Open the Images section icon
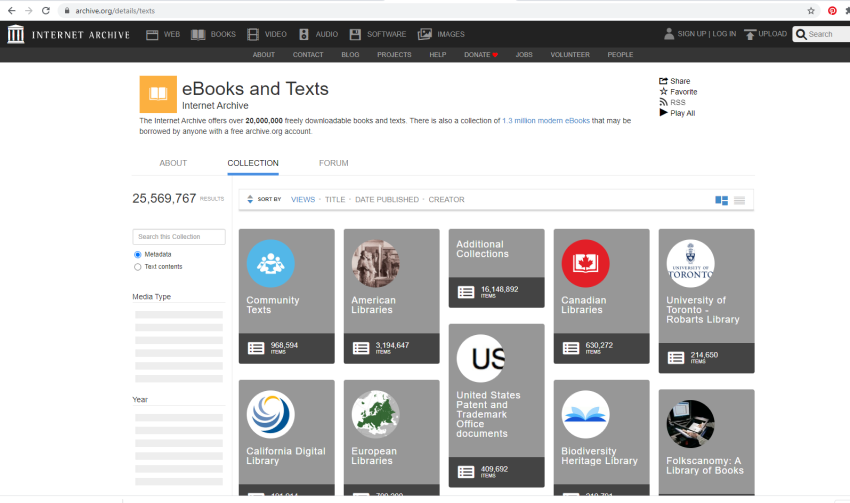 [424, 35]
